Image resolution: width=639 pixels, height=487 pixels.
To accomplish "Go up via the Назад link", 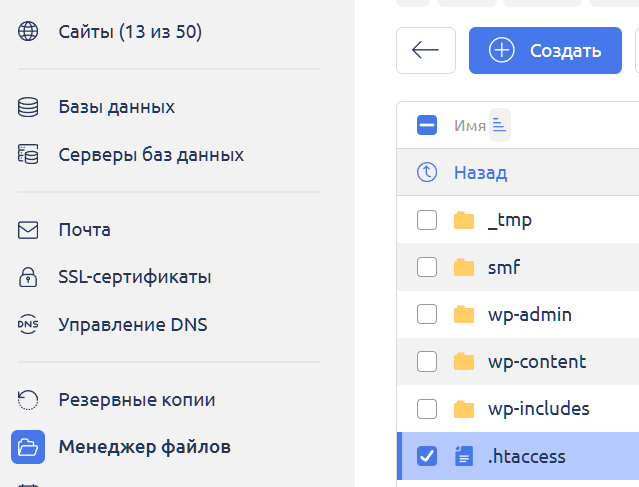I will click(480, 173).
